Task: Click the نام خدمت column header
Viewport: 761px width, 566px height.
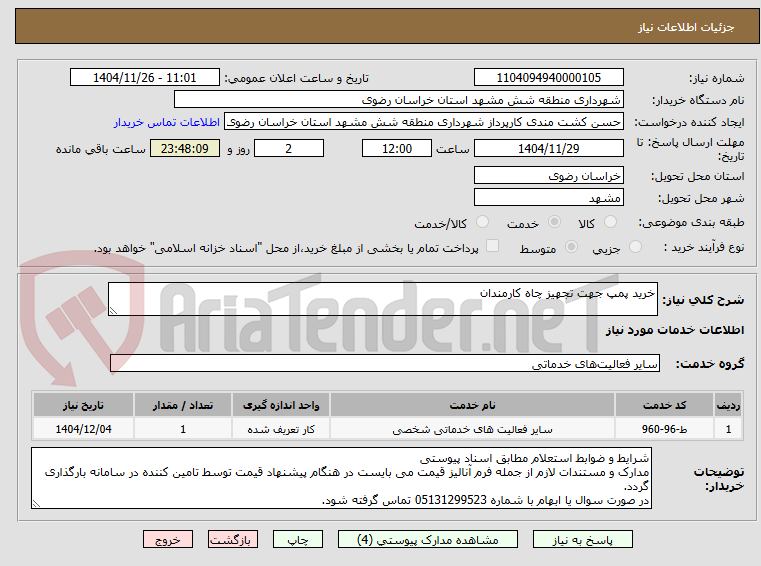Action: coord(472,405)
